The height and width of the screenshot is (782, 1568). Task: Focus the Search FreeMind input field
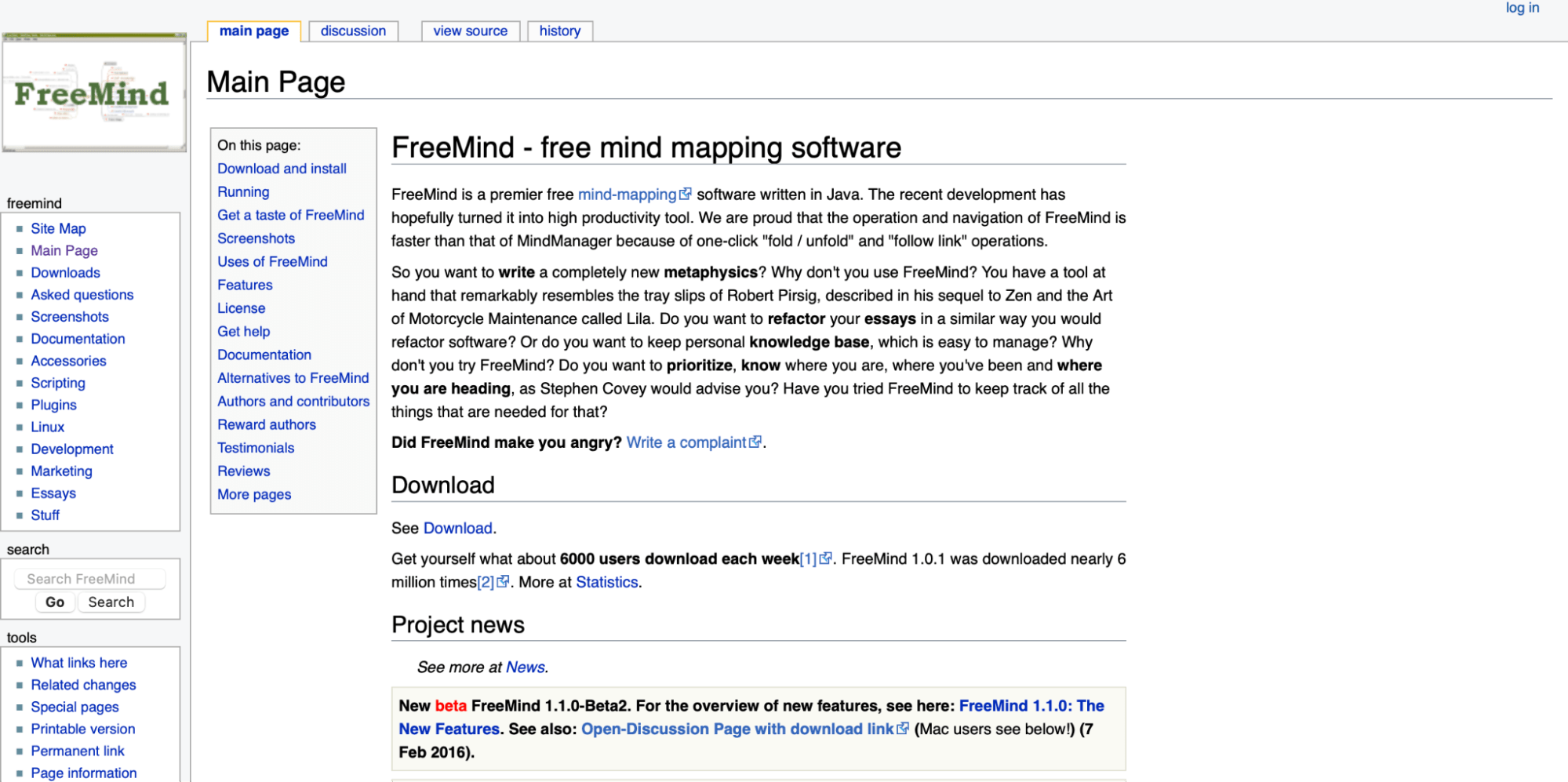(x=89, y=579)
